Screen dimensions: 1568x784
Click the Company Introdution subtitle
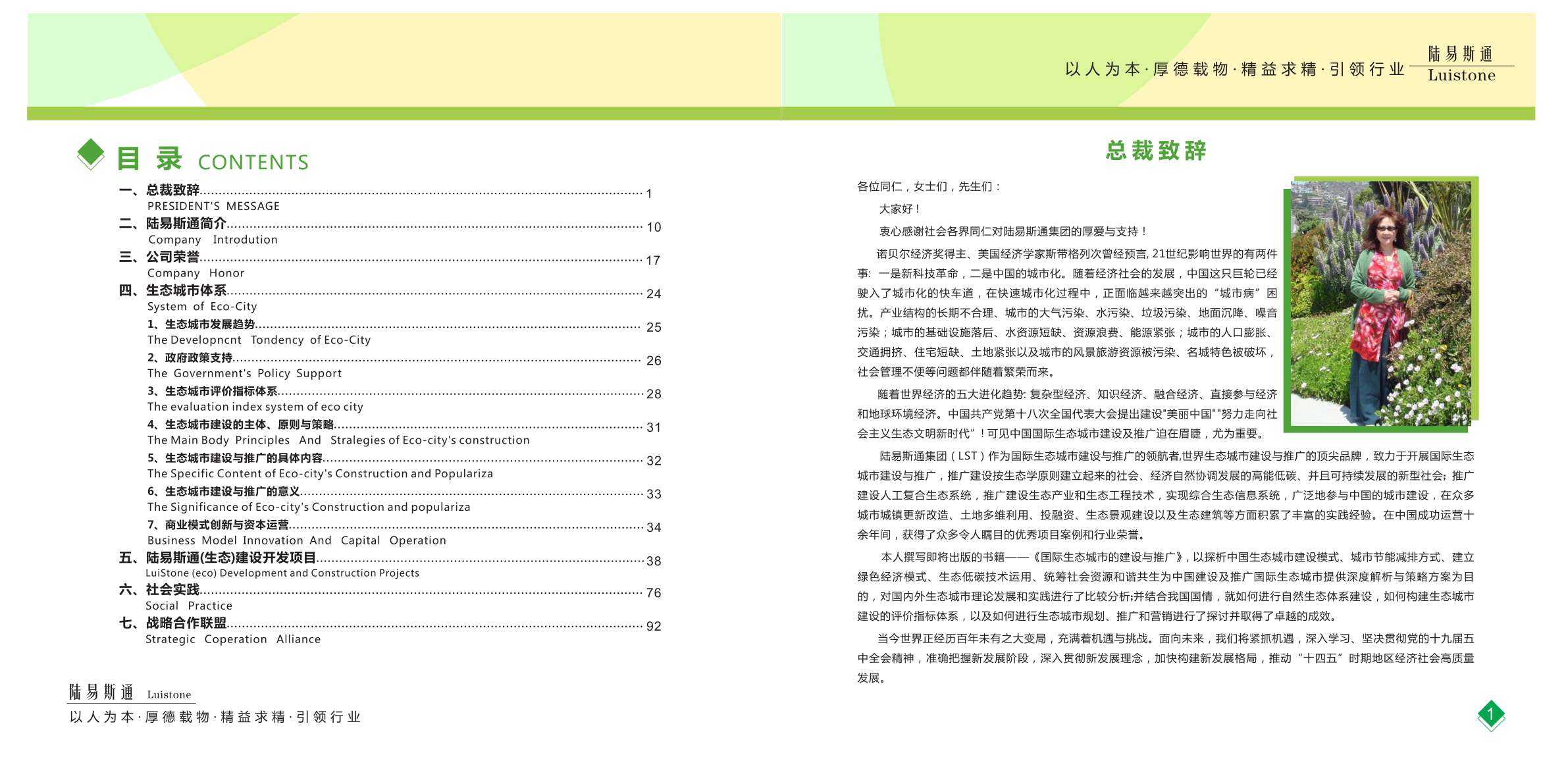click(x=213, y=240)
